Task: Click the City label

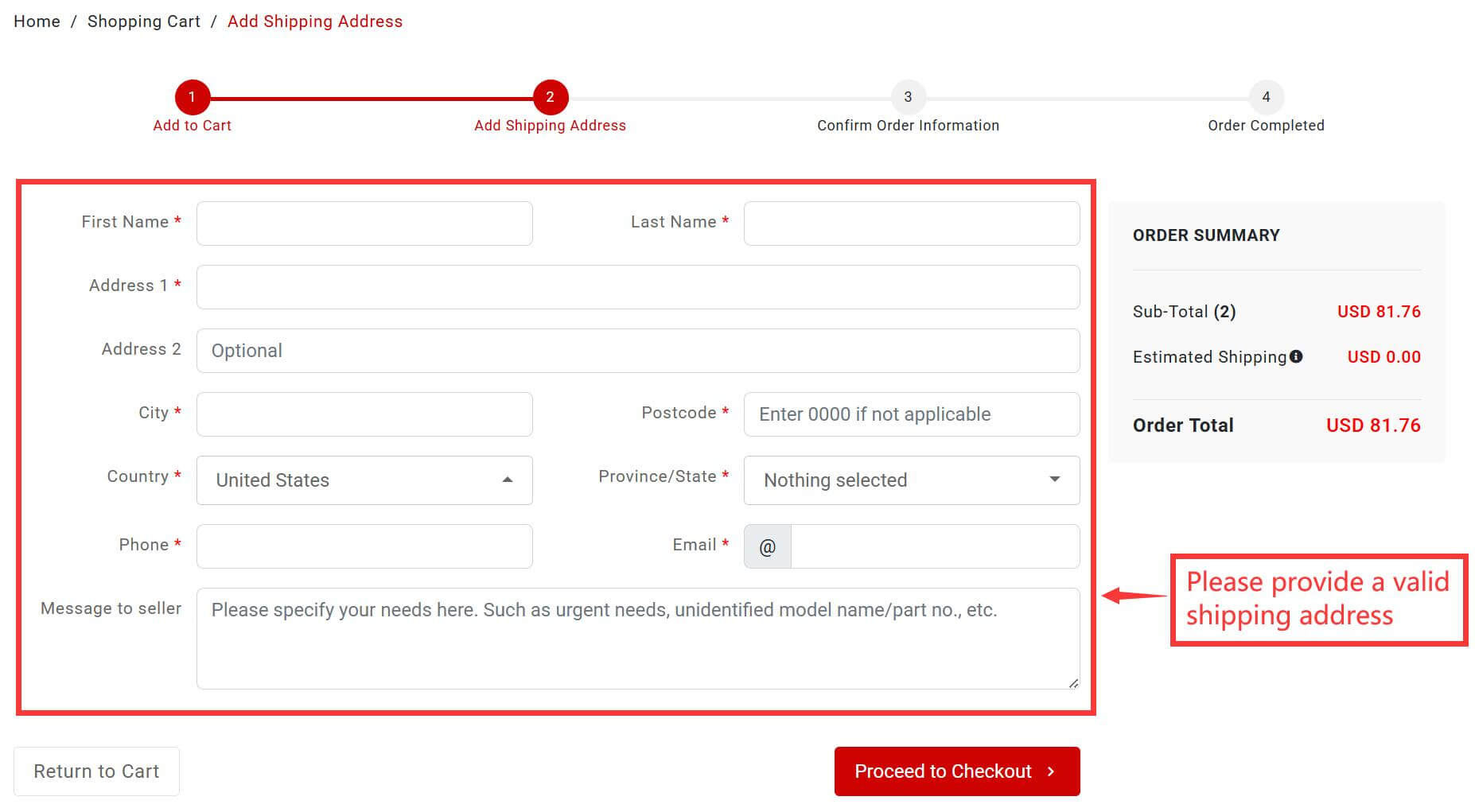Action: click(x=154, y=413)
